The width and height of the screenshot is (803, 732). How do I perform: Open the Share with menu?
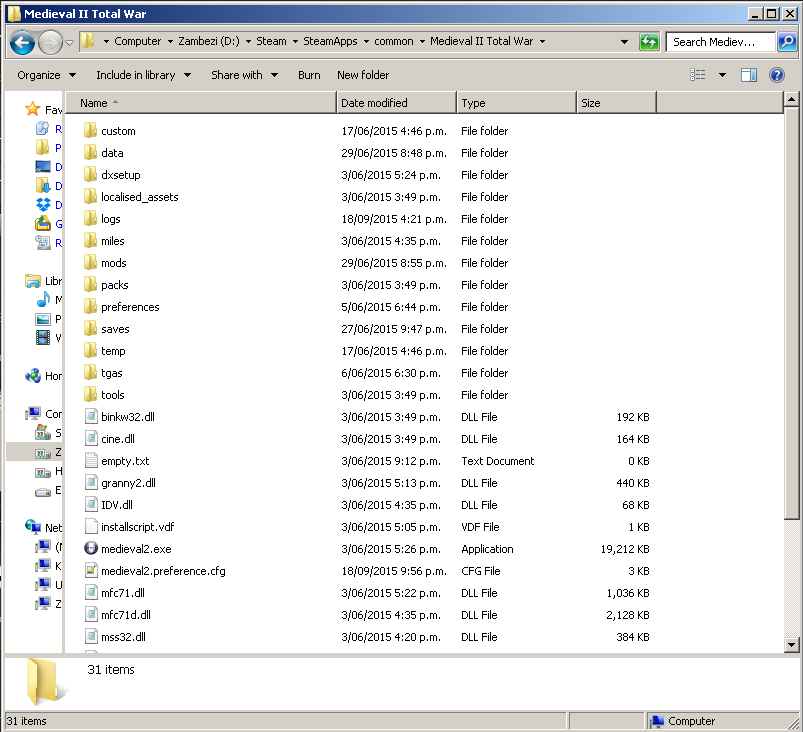(245, 75)
